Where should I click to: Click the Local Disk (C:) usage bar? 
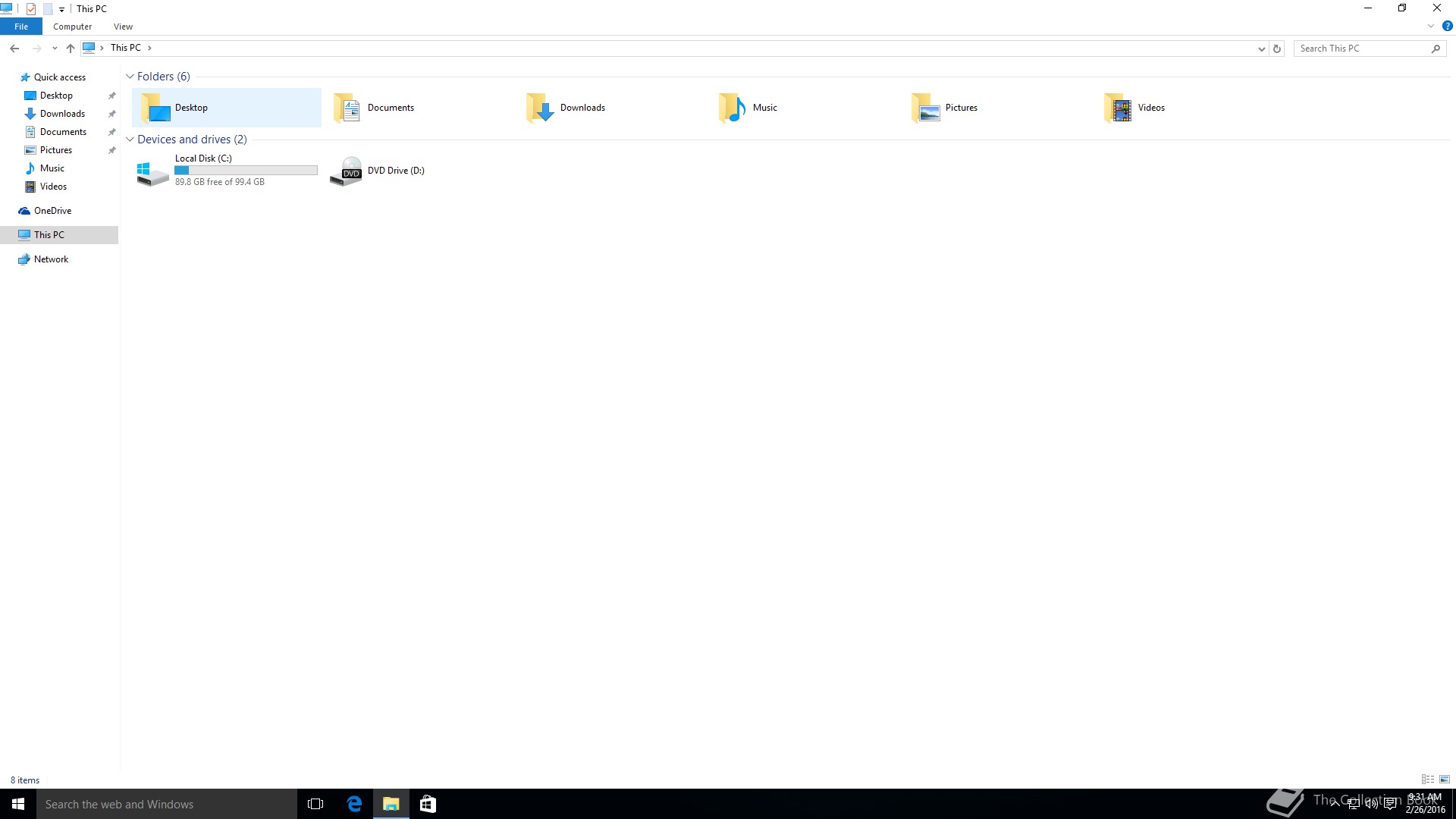point(246,171)
